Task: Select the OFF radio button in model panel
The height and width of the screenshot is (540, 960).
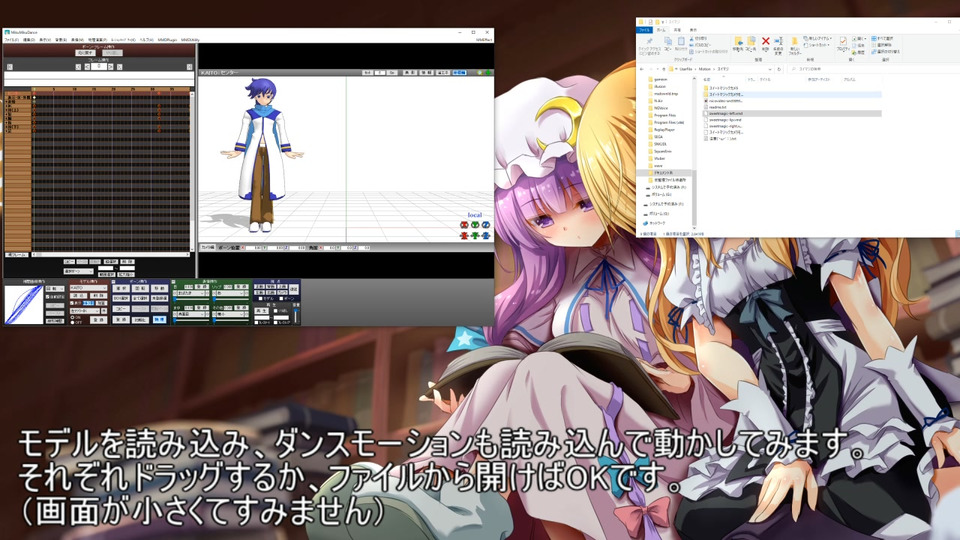Action: click(x=72, y=323)
